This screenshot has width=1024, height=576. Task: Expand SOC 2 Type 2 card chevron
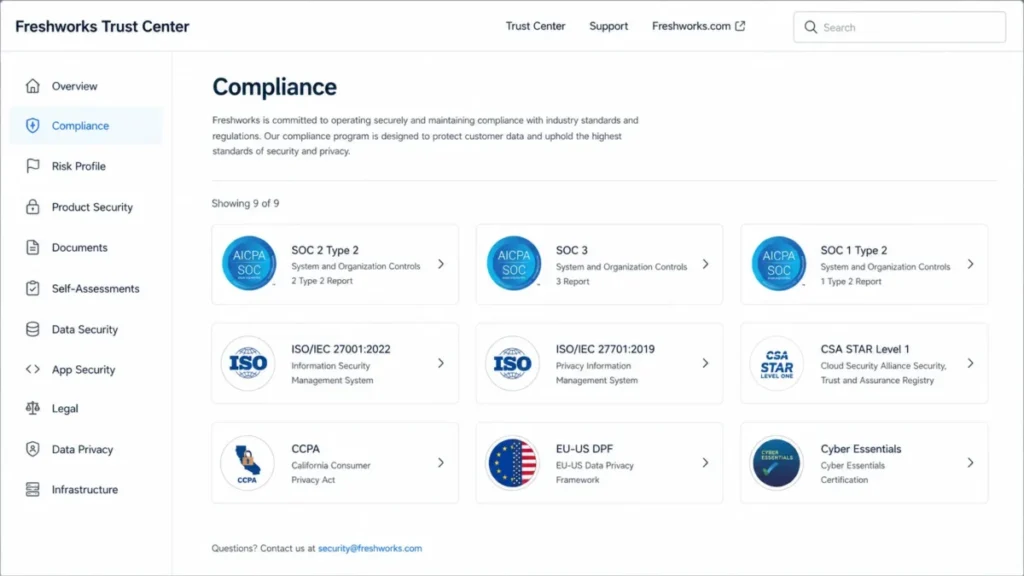441,264
